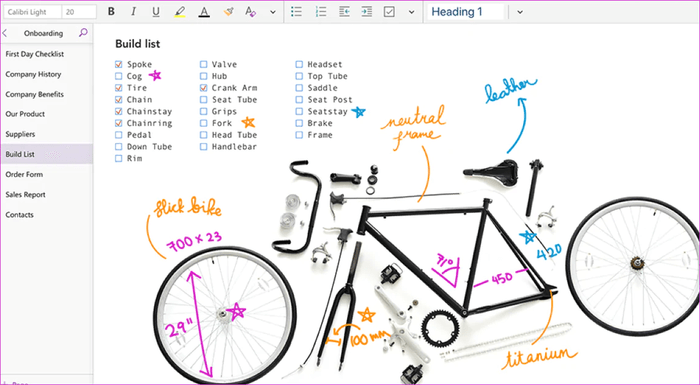Add a to-do checkbox tag
The width and height of the screenshot is (700, 385).
389,12
